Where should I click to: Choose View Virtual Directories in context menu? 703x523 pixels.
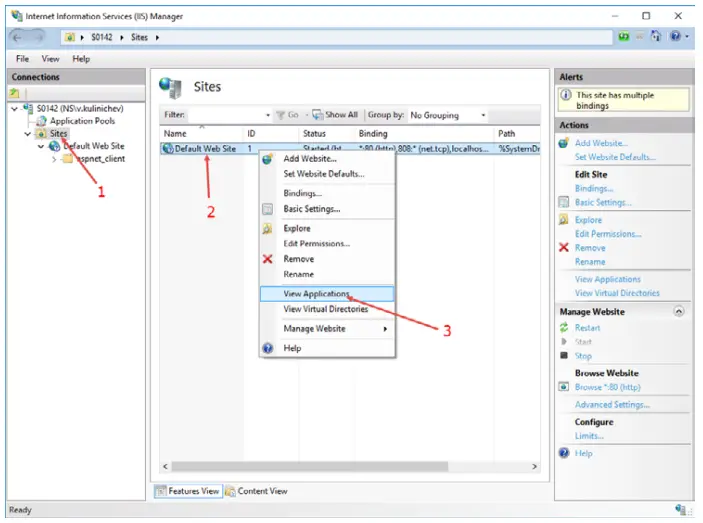coord(327,309)
